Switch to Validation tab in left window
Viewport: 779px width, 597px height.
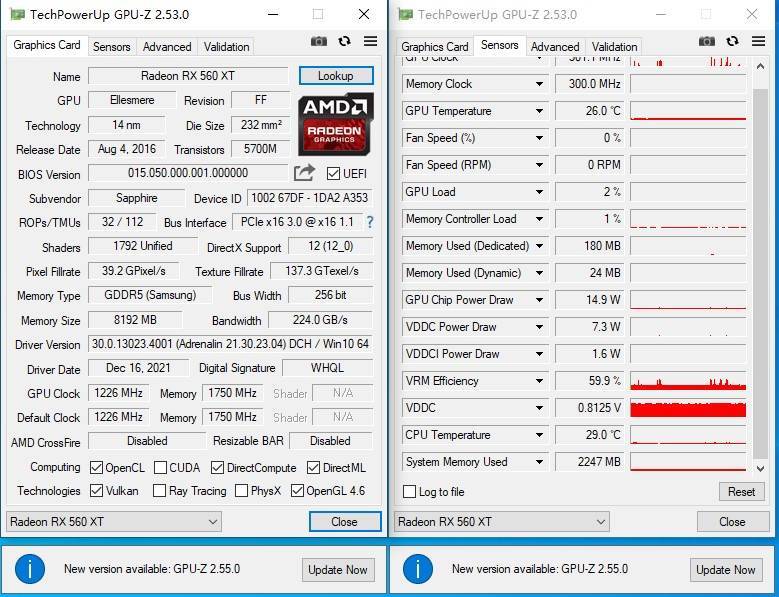pos(227,47)
